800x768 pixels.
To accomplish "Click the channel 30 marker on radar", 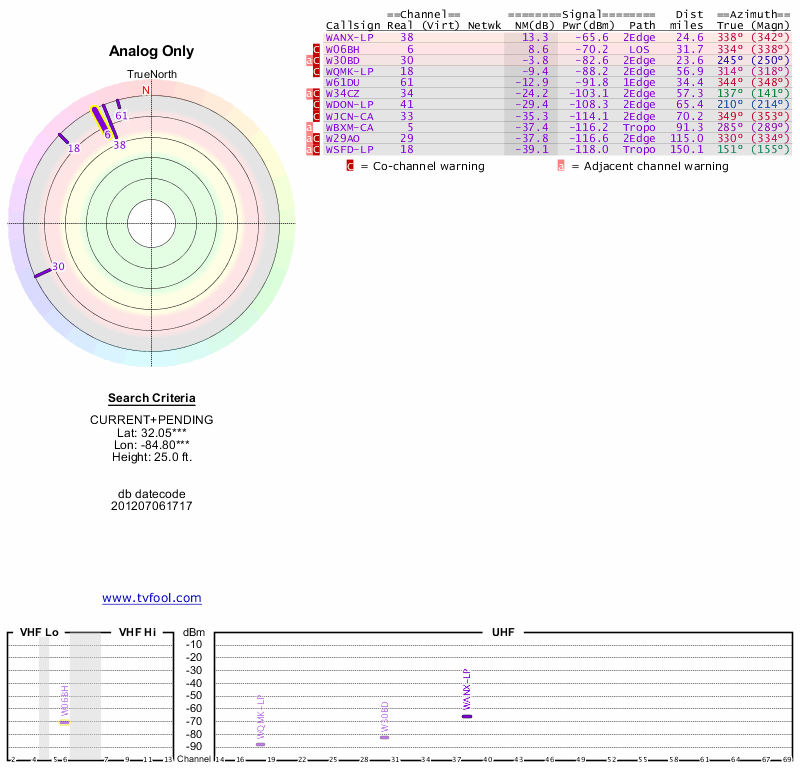I will 43,273.
